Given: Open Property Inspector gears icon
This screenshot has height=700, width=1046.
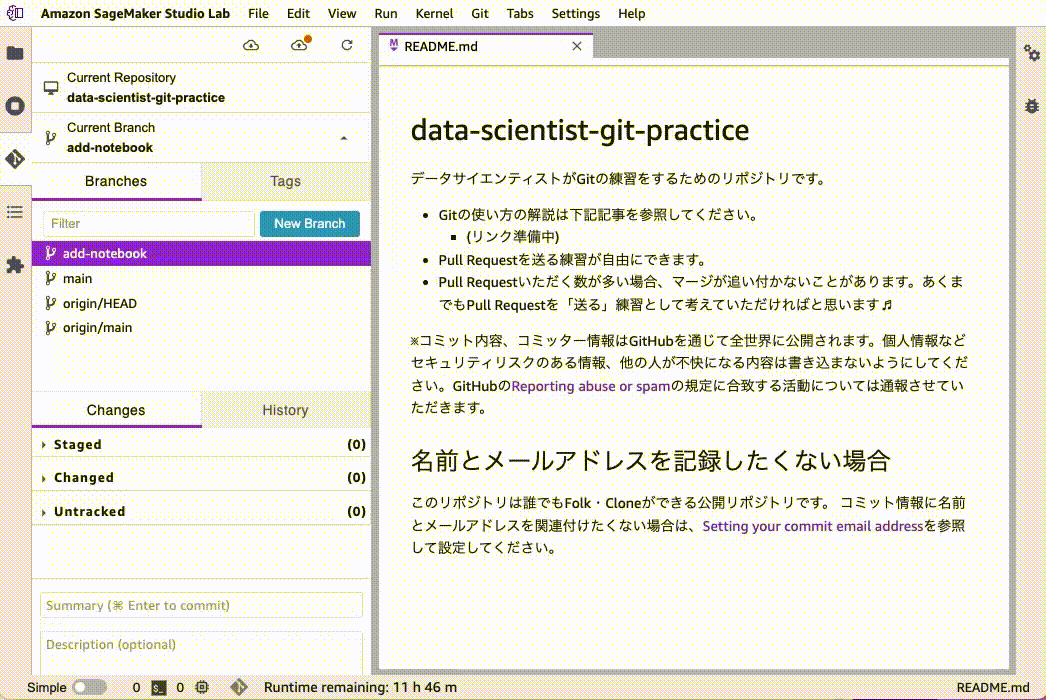Looking at the screenshot, I should click(1031, 53).
